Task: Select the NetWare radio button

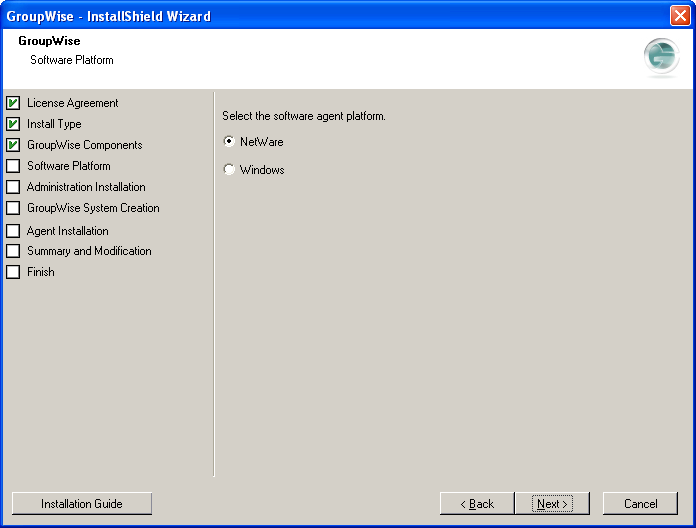Action: click(x=229, y=142)
